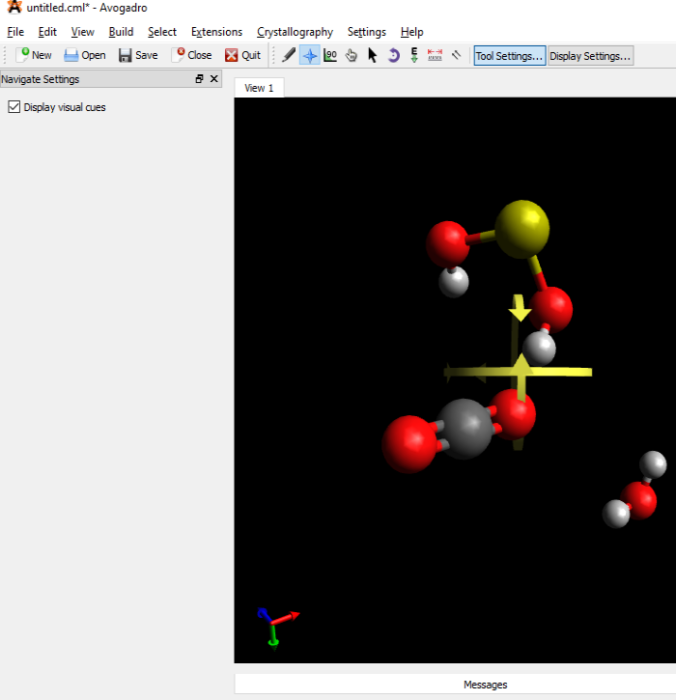Select the Draw pencil tool
The width and height of the screenshot is (676, 700).
(289, 56)
